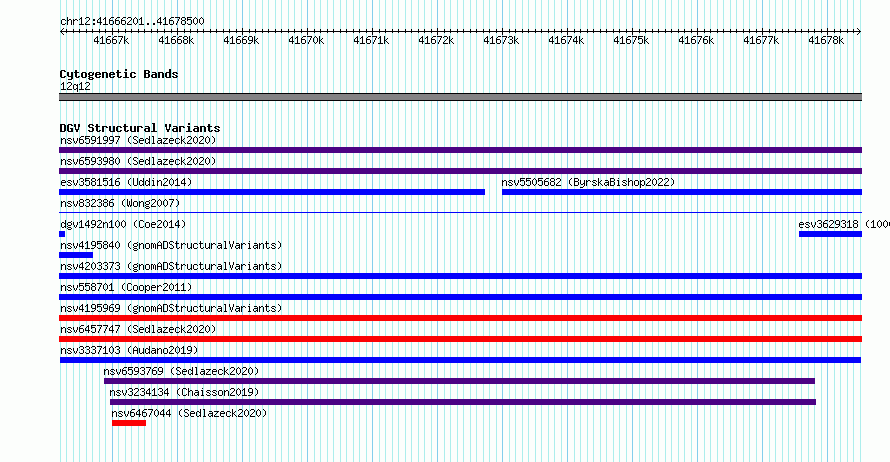890x462 pixels.
Task: Open the nsv6457747 (Sedlazeck2020) label
Action: click(x=138, y=329)
